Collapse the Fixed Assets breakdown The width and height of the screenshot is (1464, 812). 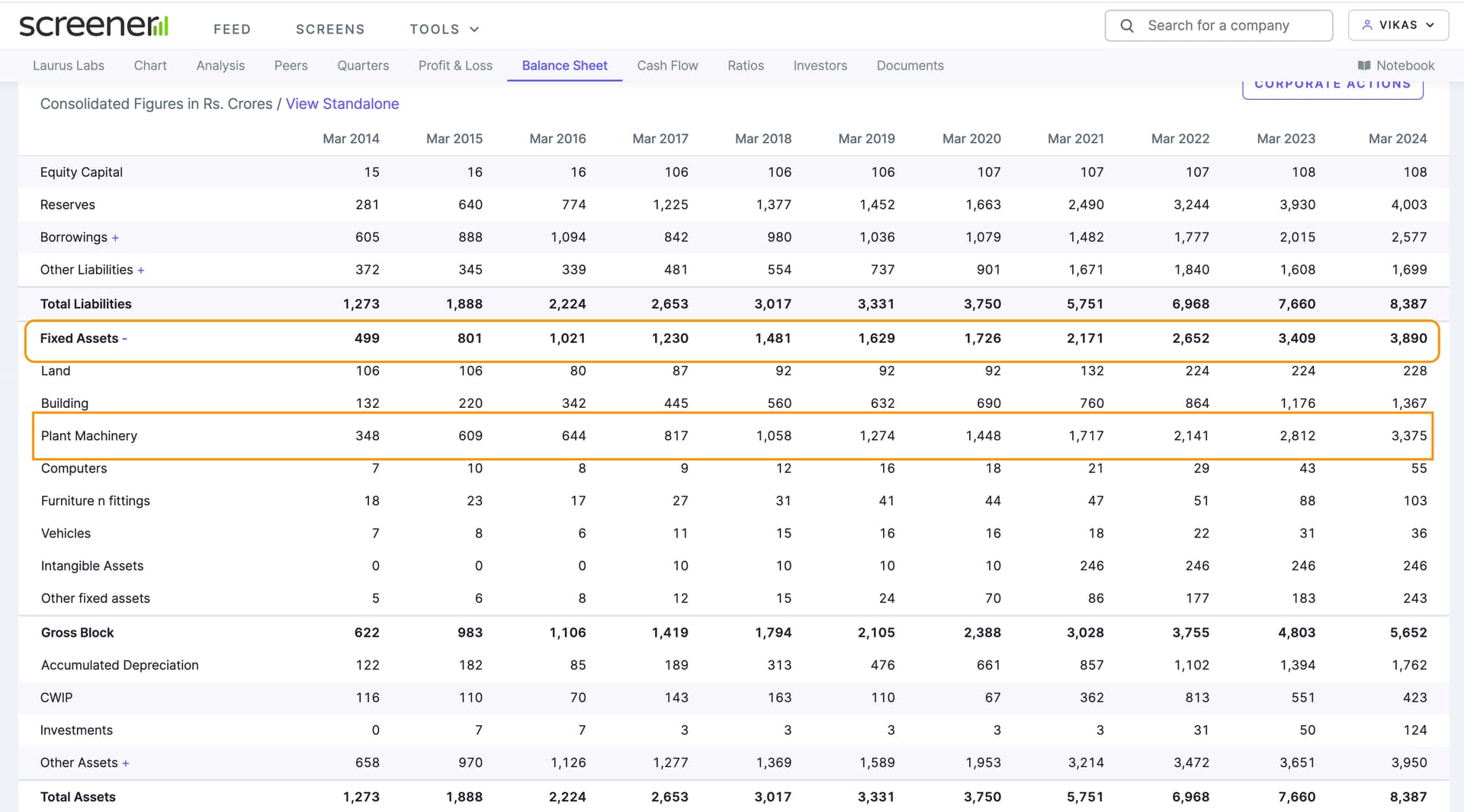pyautogui.click(x=124, y=339)
